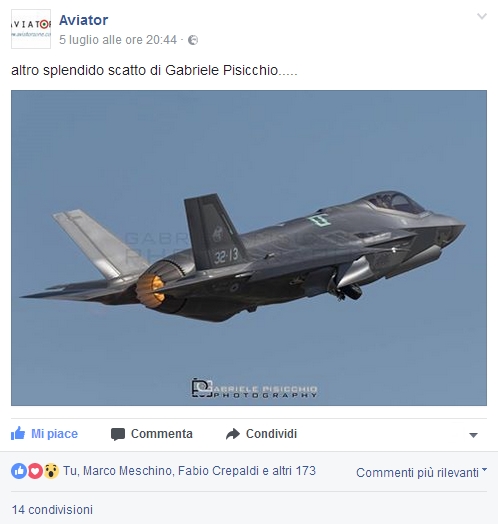Image resolution: width=498 pixels, height=524 pixels.
Task: Open the Commenti più rilevanti dropdown
Action: pyautogui.click(x=421, y=473)
